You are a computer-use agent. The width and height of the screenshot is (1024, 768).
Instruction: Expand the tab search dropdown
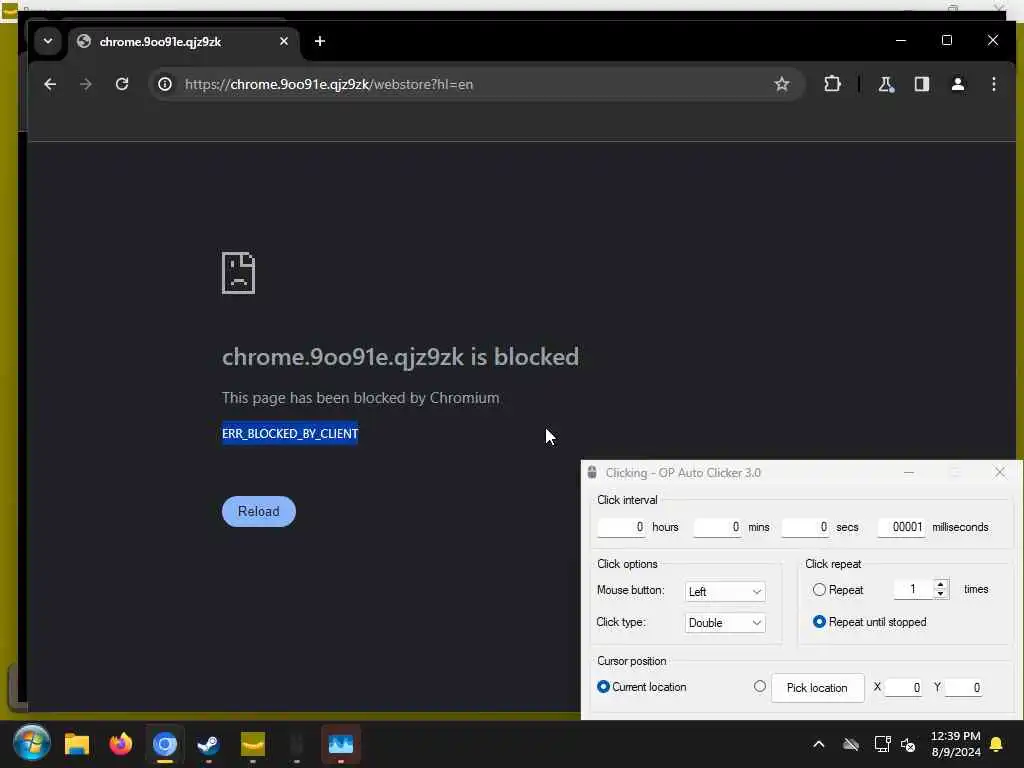(x=48, y=41)
